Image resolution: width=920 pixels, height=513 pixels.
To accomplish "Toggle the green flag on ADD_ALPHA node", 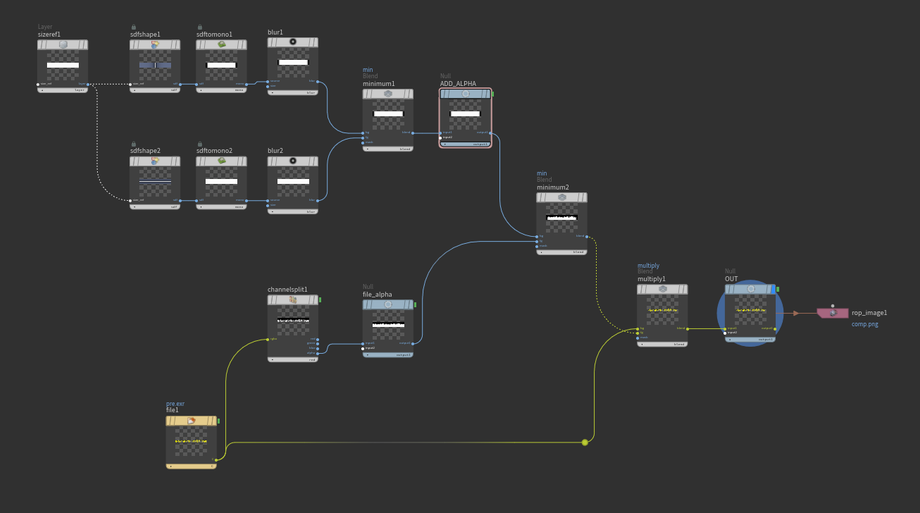I will (493, 94).
